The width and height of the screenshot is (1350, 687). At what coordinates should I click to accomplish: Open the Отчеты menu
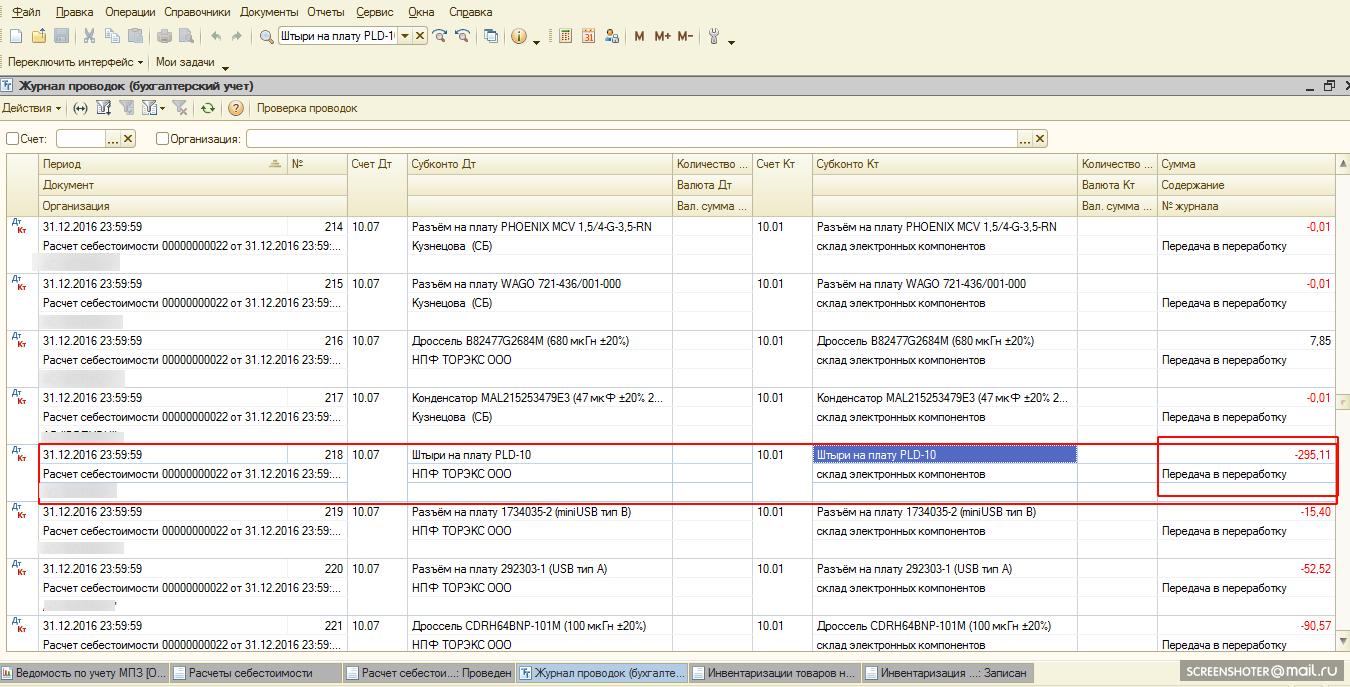326,12
